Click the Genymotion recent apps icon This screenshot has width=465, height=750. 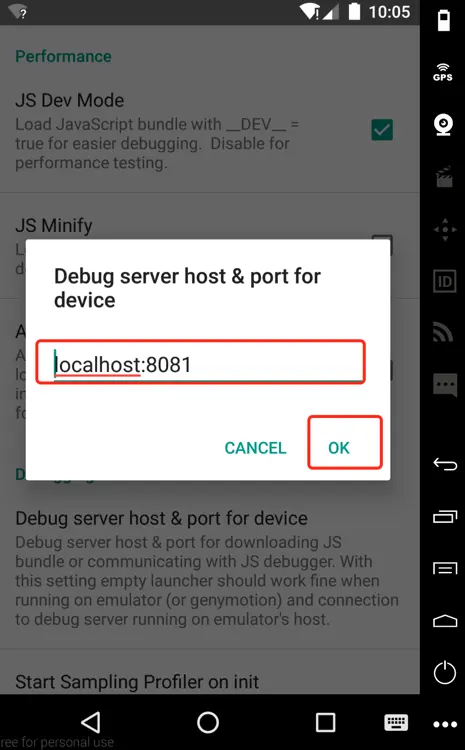coord(445,517)
